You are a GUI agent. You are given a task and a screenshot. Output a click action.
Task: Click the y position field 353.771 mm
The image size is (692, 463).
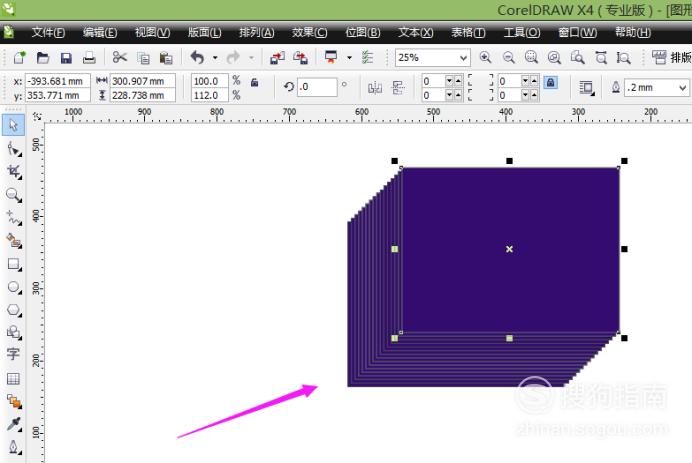click(57, 95)
